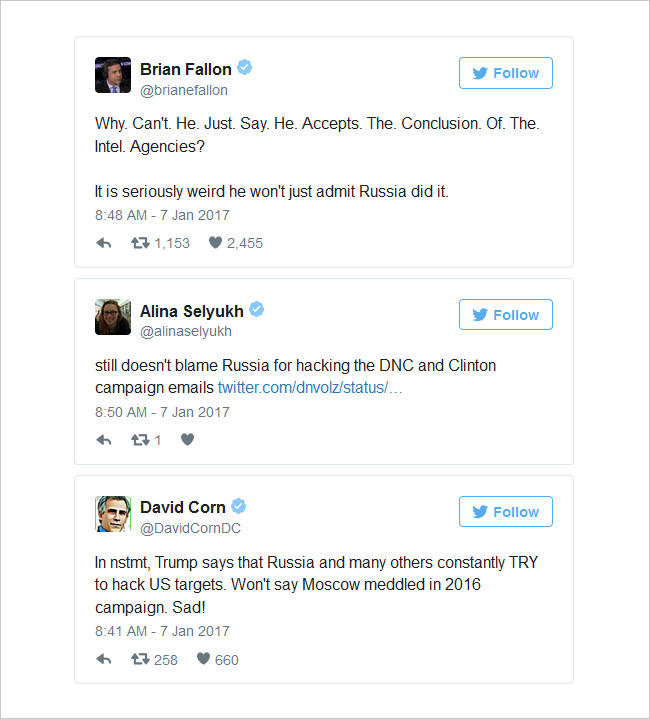This screenshot has height=719, width=650.
Task: Retweet David Corn's tweet
Action: 140,659
